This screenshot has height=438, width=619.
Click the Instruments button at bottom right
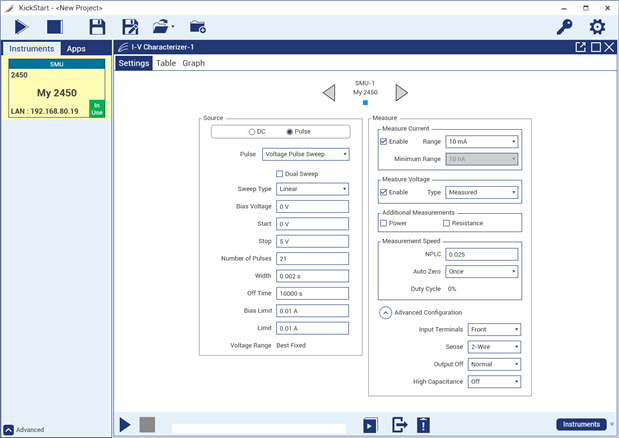(x=580, y=424)
